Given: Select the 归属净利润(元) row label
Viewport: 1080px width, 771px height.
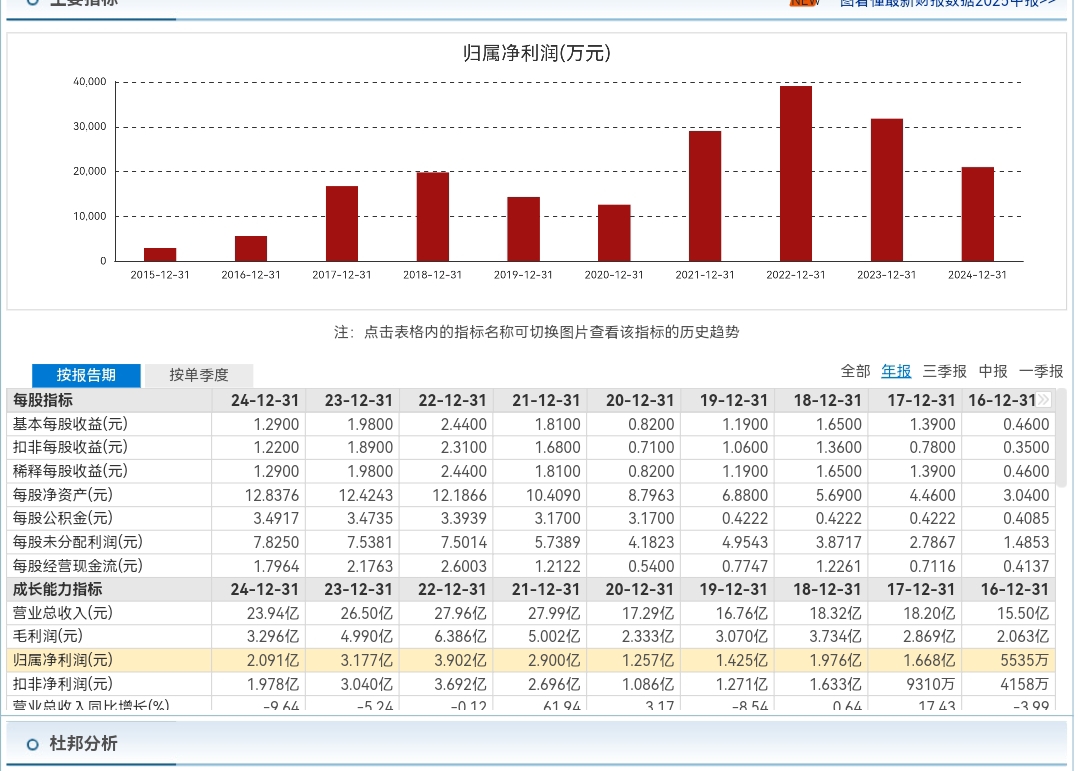Looking at the screenshot, I should [x=63, y=660].
